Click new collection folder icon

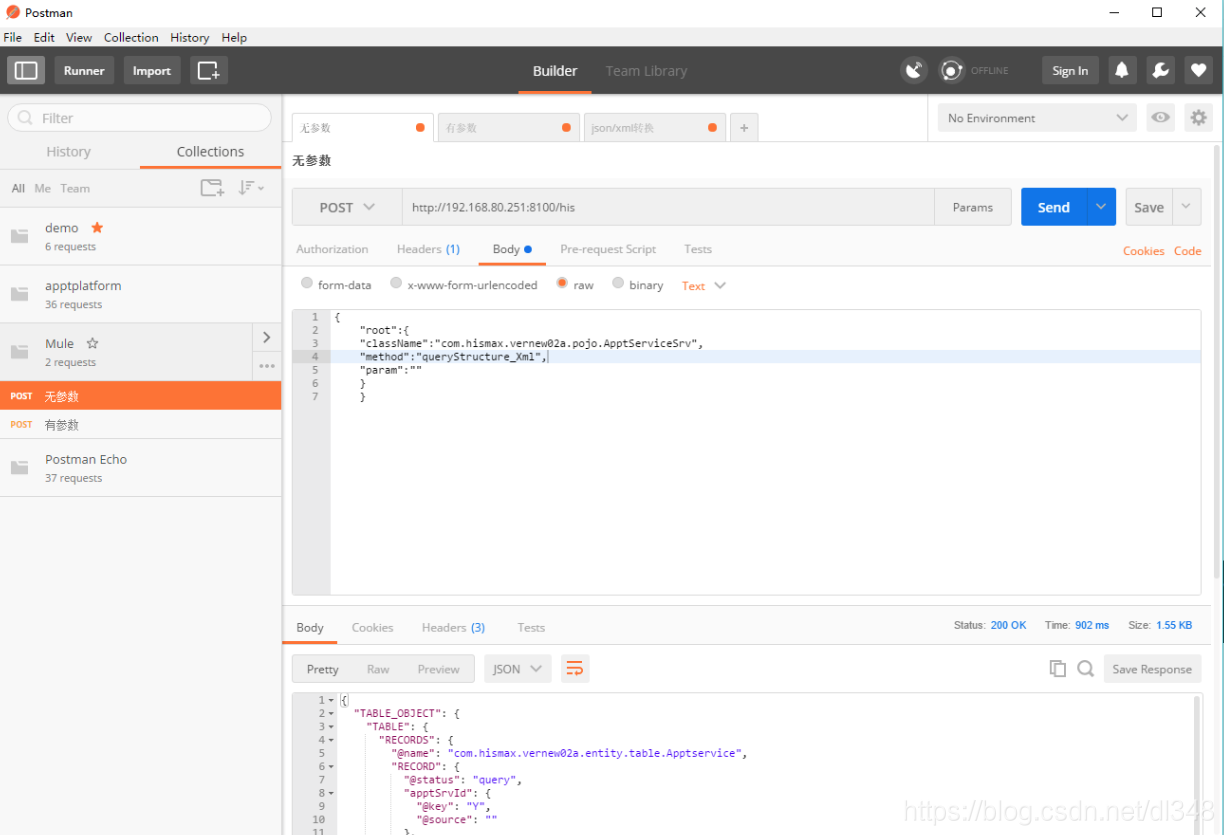pos(212,188)
